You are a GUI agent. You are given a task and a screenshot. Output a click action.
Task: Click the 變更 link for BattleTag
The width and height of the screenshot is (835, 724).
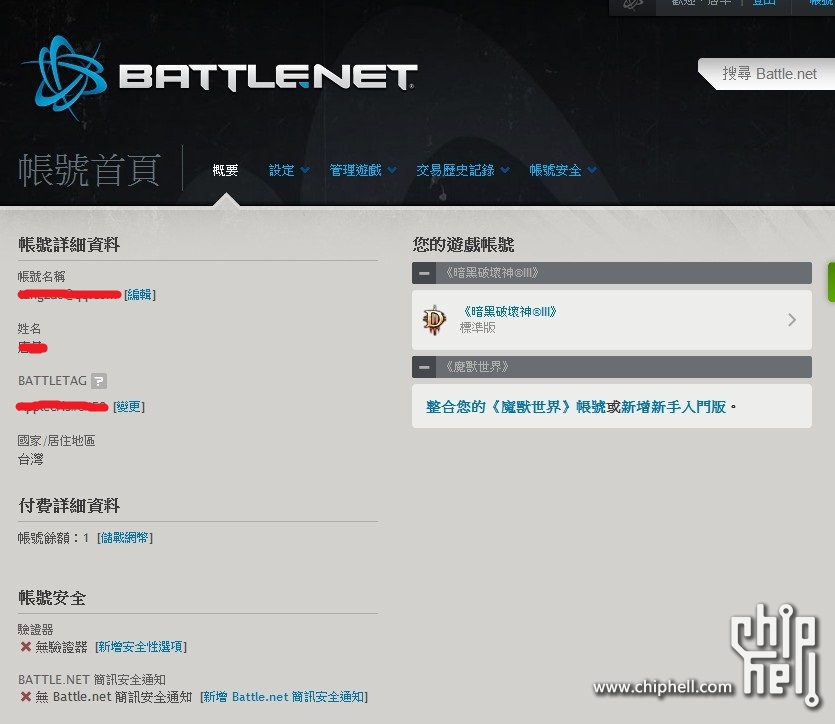129,407
